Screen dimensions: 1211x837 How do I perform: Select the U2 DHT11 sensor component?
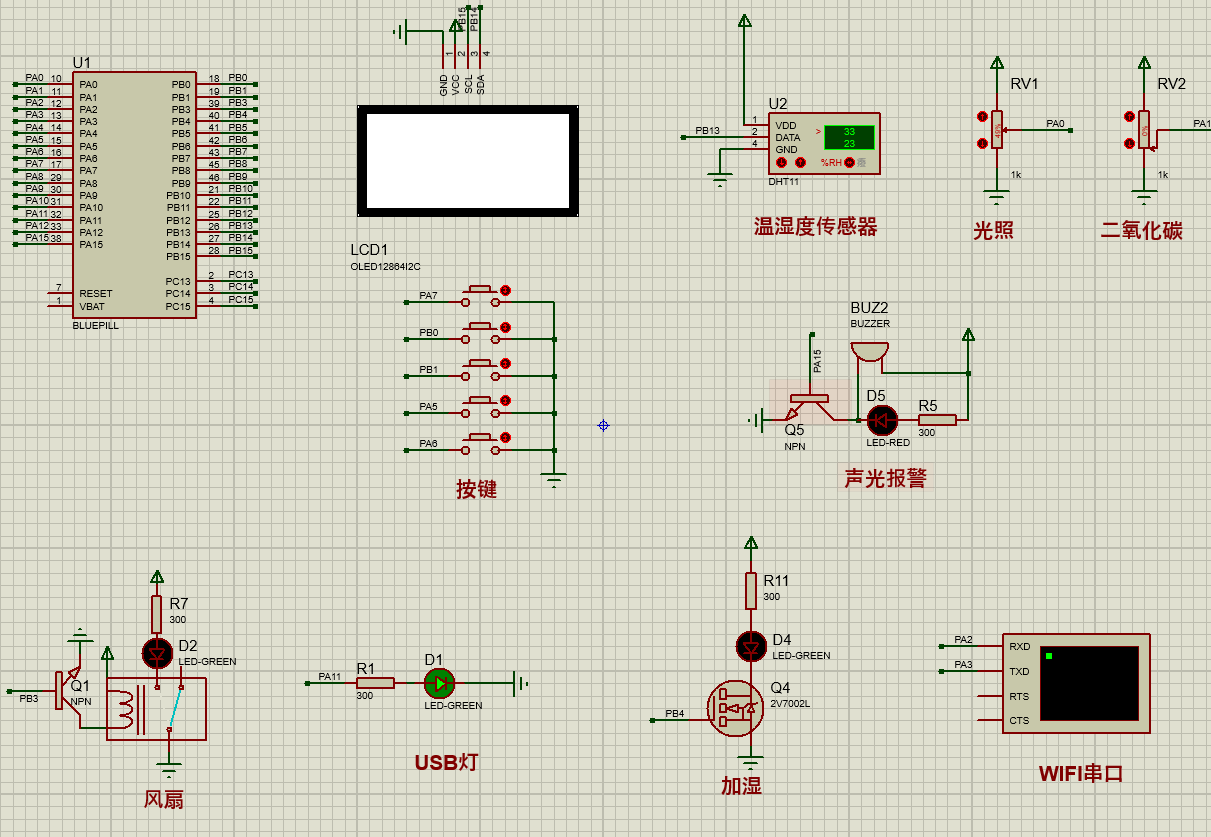824,143
